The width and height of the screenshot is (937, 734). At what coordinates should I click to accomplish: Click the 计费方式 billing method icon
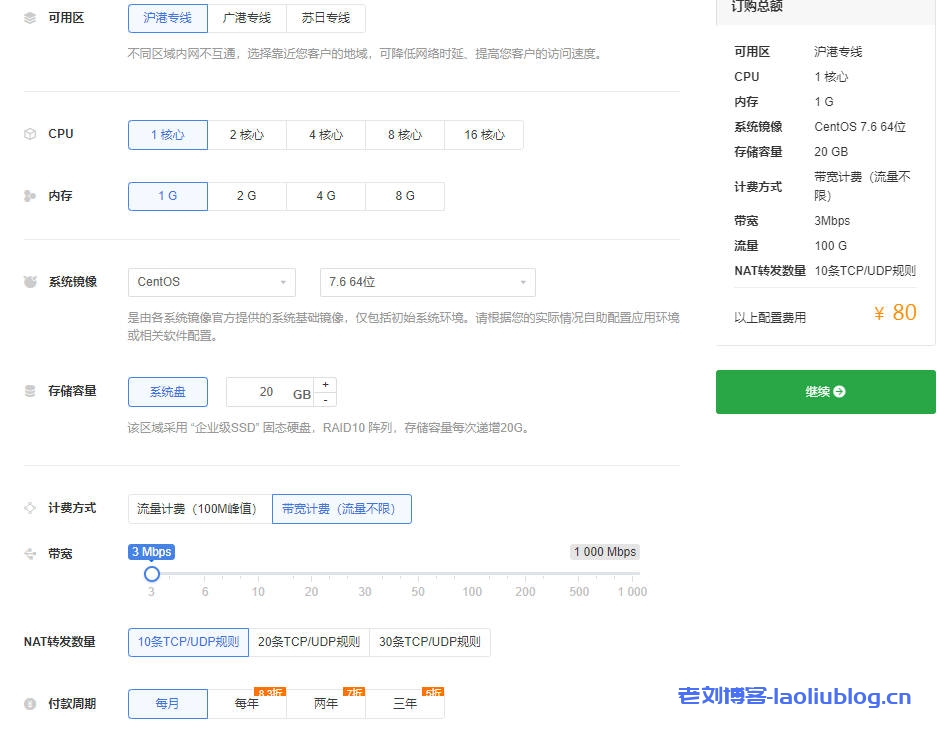29,507
